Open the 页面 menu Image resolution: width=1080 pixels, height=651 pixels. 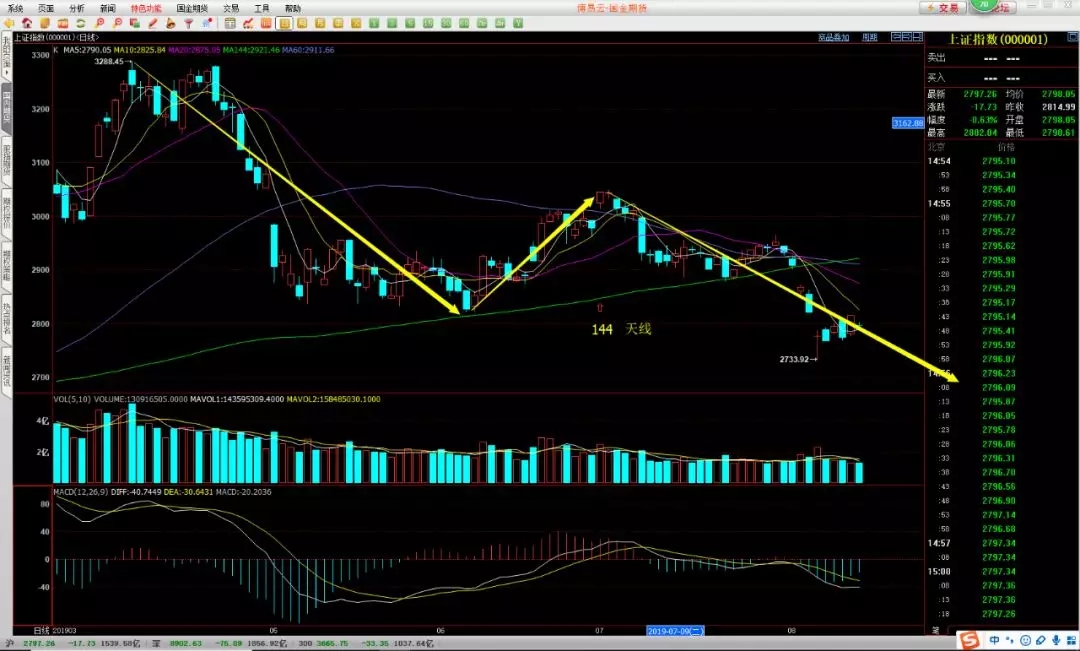click(46, 8)
